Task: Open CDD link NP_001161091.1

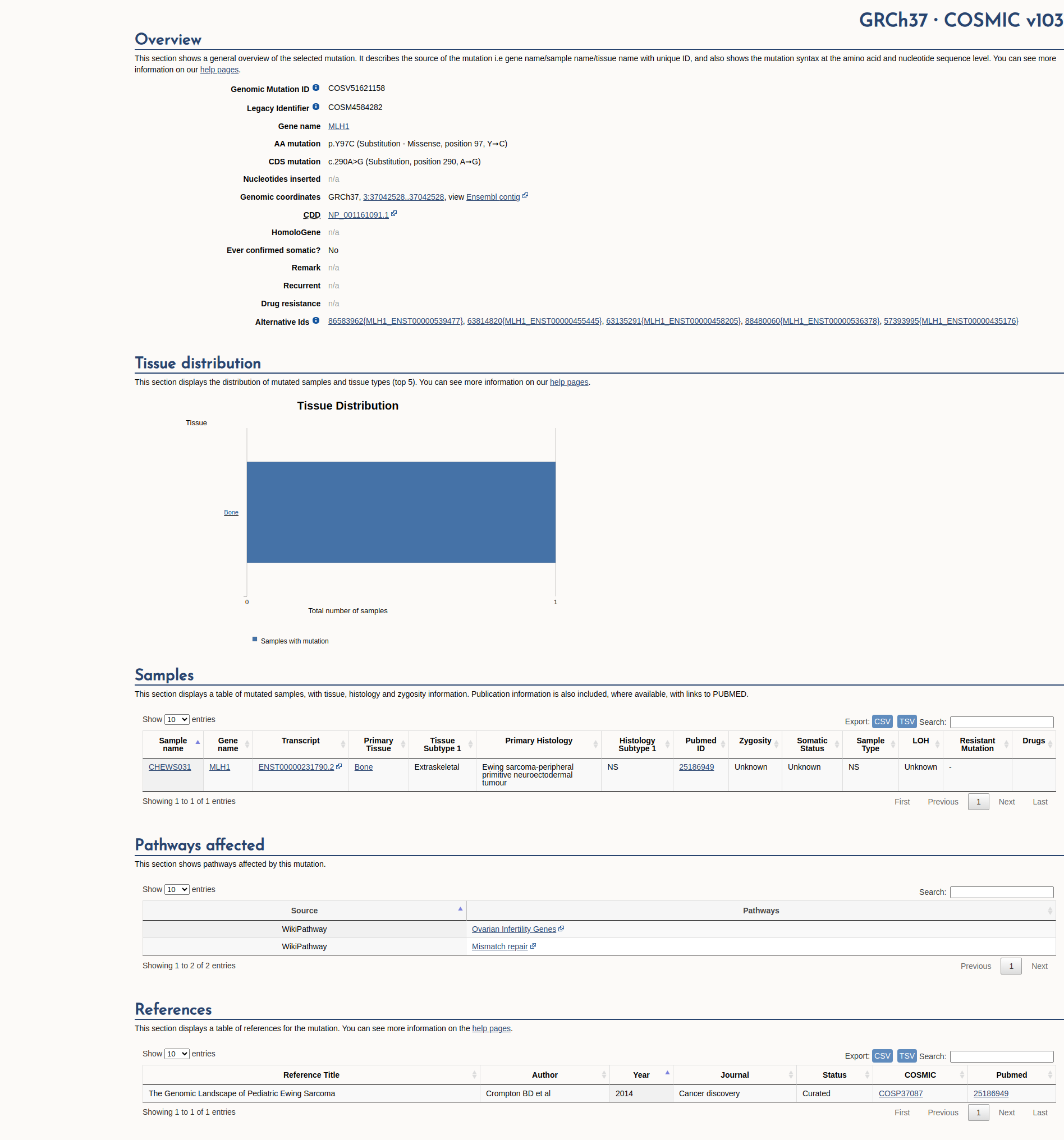Action: click(359, 214)
